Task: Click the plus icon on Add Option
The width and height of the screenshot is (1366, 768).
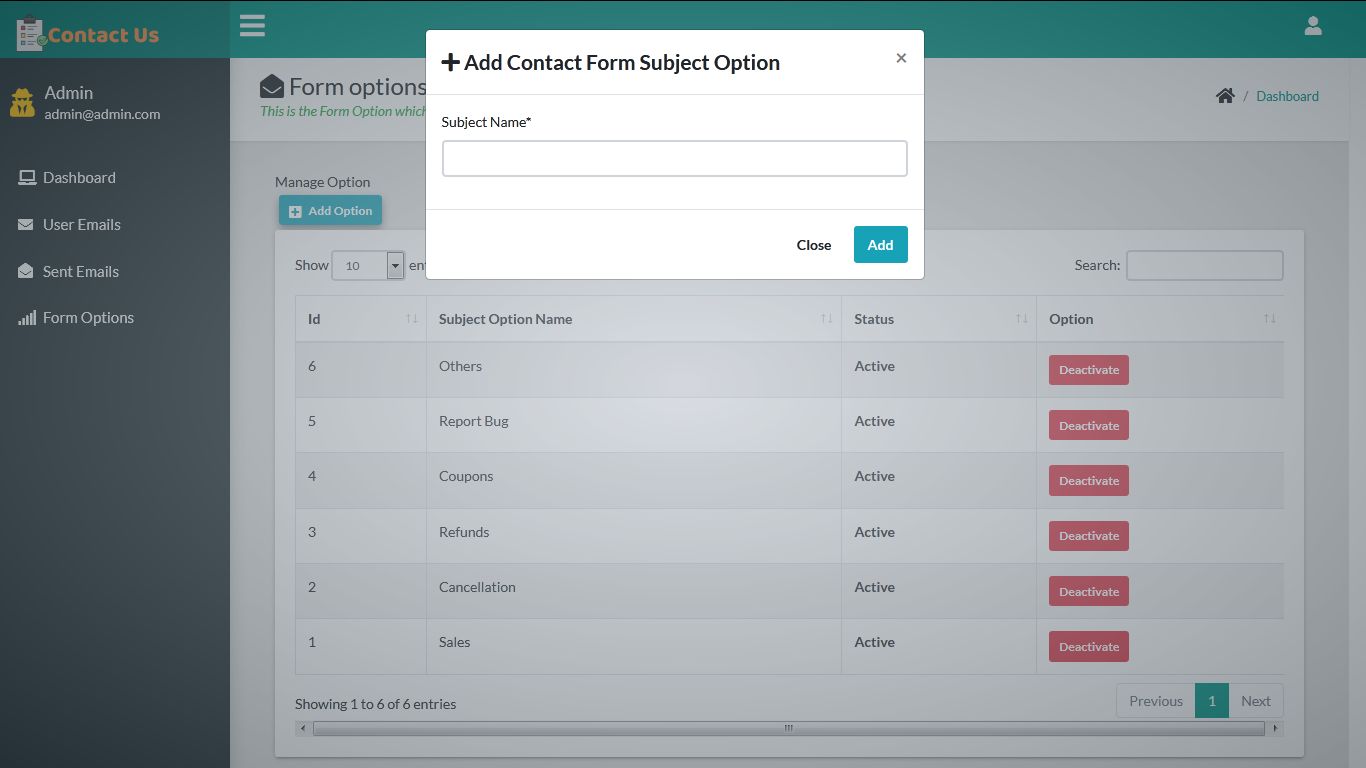Action: (294, 211)
